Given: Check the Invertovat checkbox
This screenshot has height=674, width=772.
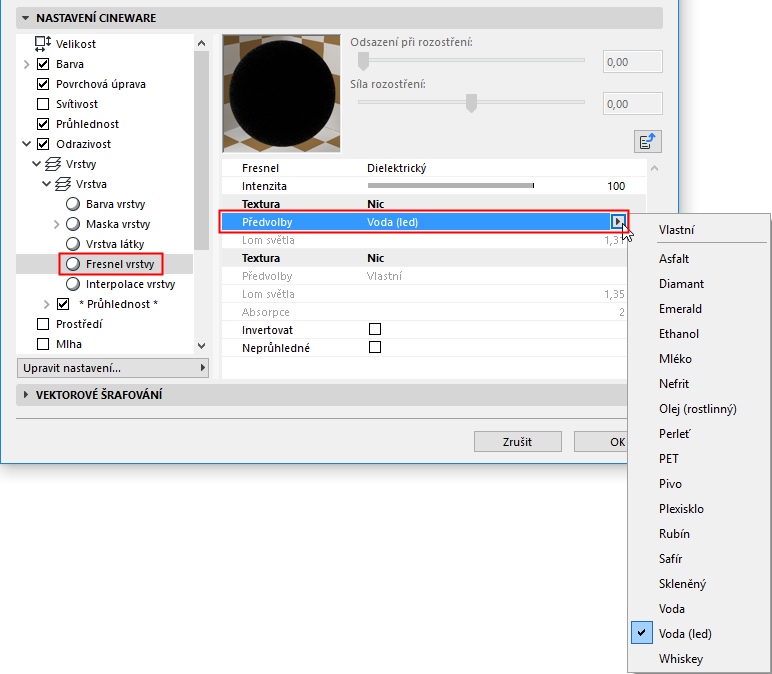Looking at the screenshot, I should pyautogui.click(x=375, y=329).
